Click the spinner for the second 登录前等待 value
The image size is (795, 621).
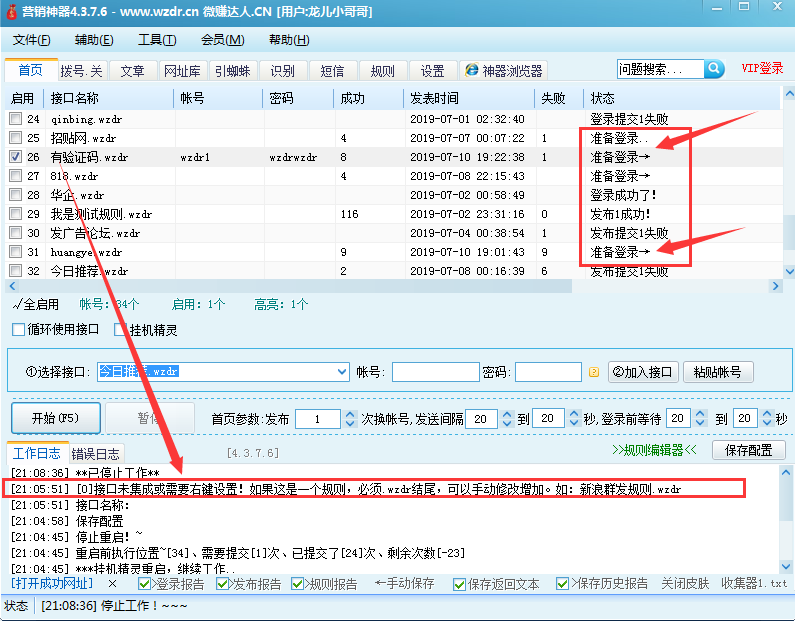point(767,419)
